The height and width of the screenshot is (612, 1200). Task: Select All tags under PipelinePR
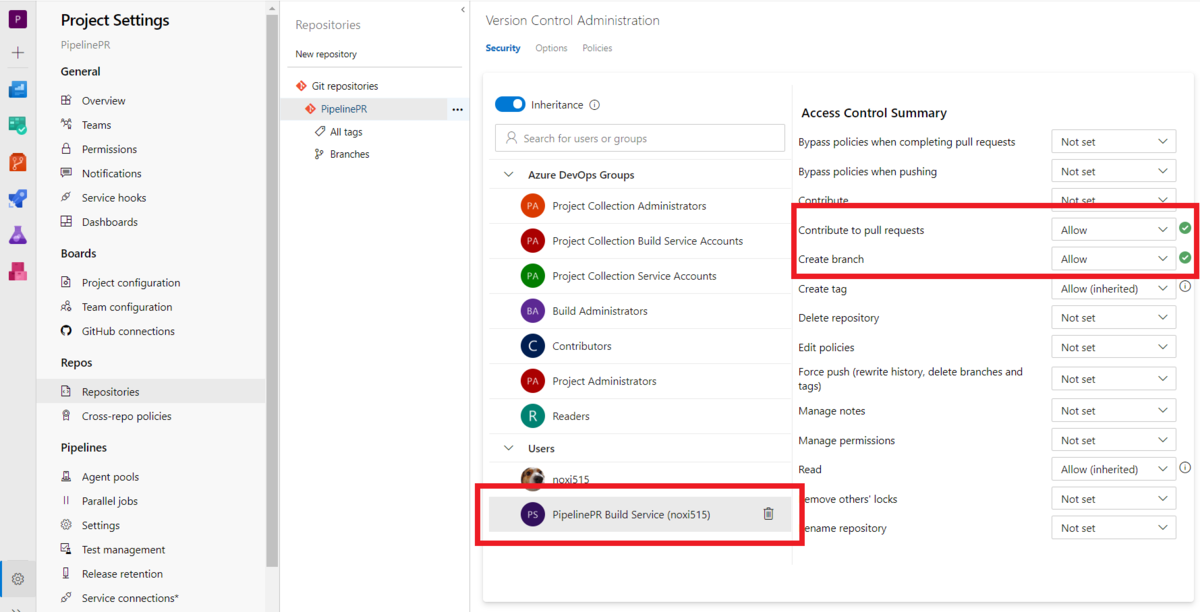(346, 132)
